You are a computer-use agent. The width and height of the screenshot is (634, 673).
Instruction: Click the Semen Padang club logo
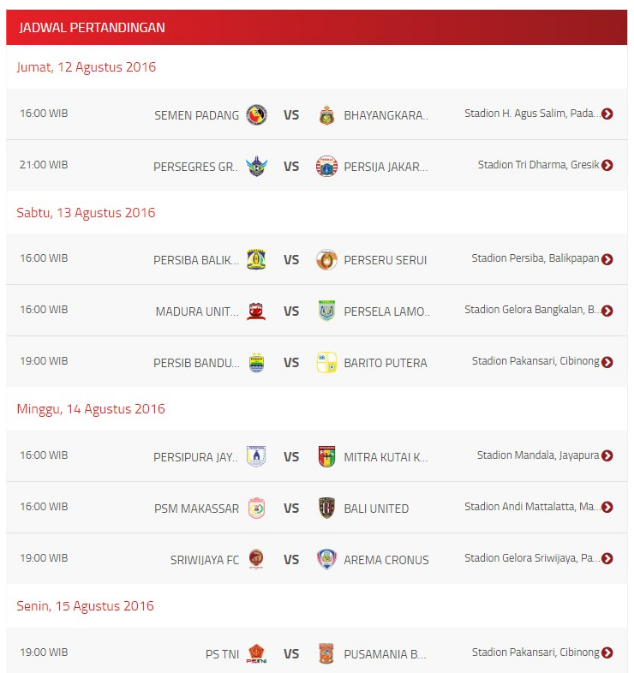[x=257, y=115]
